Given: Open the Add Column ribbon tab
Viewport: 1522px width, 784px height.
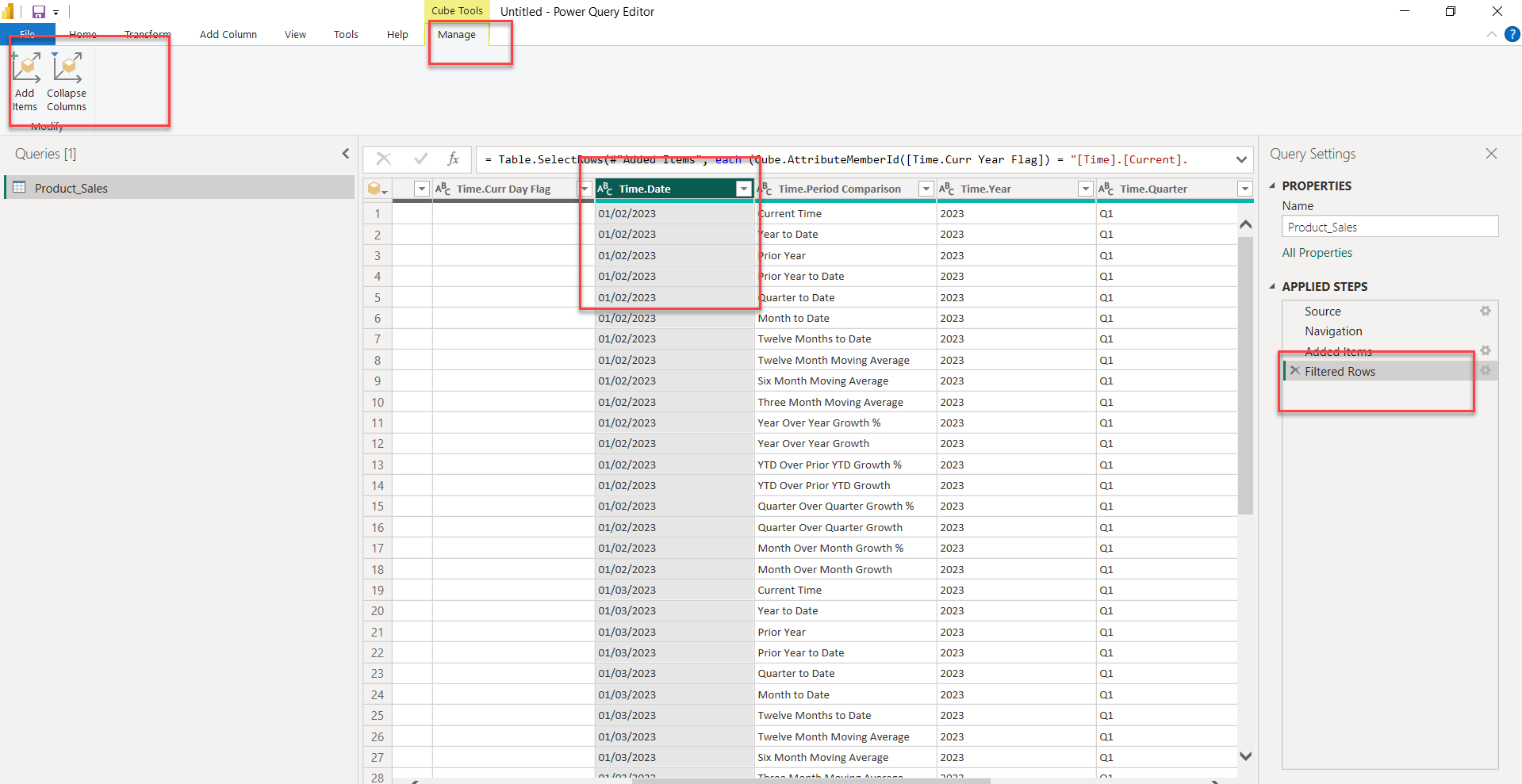Looking at the screenshot, I should tap(228, 34).
